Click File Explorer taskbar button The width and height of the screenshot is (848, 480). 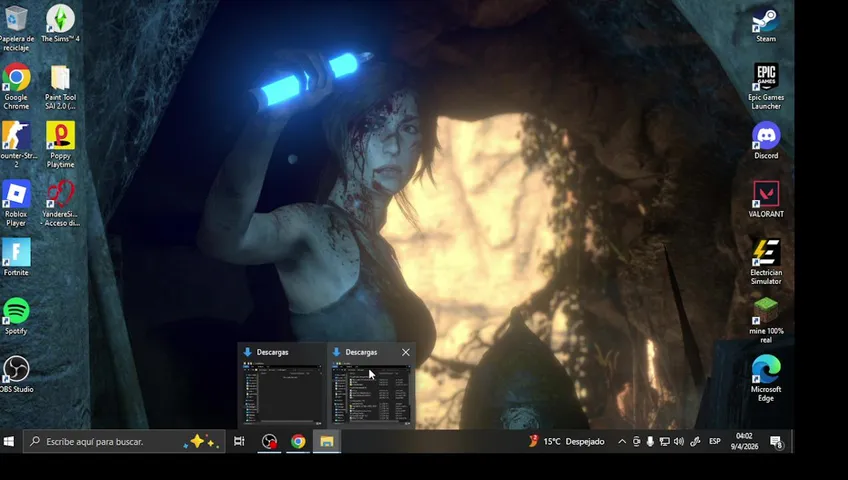tap(327, 442)
